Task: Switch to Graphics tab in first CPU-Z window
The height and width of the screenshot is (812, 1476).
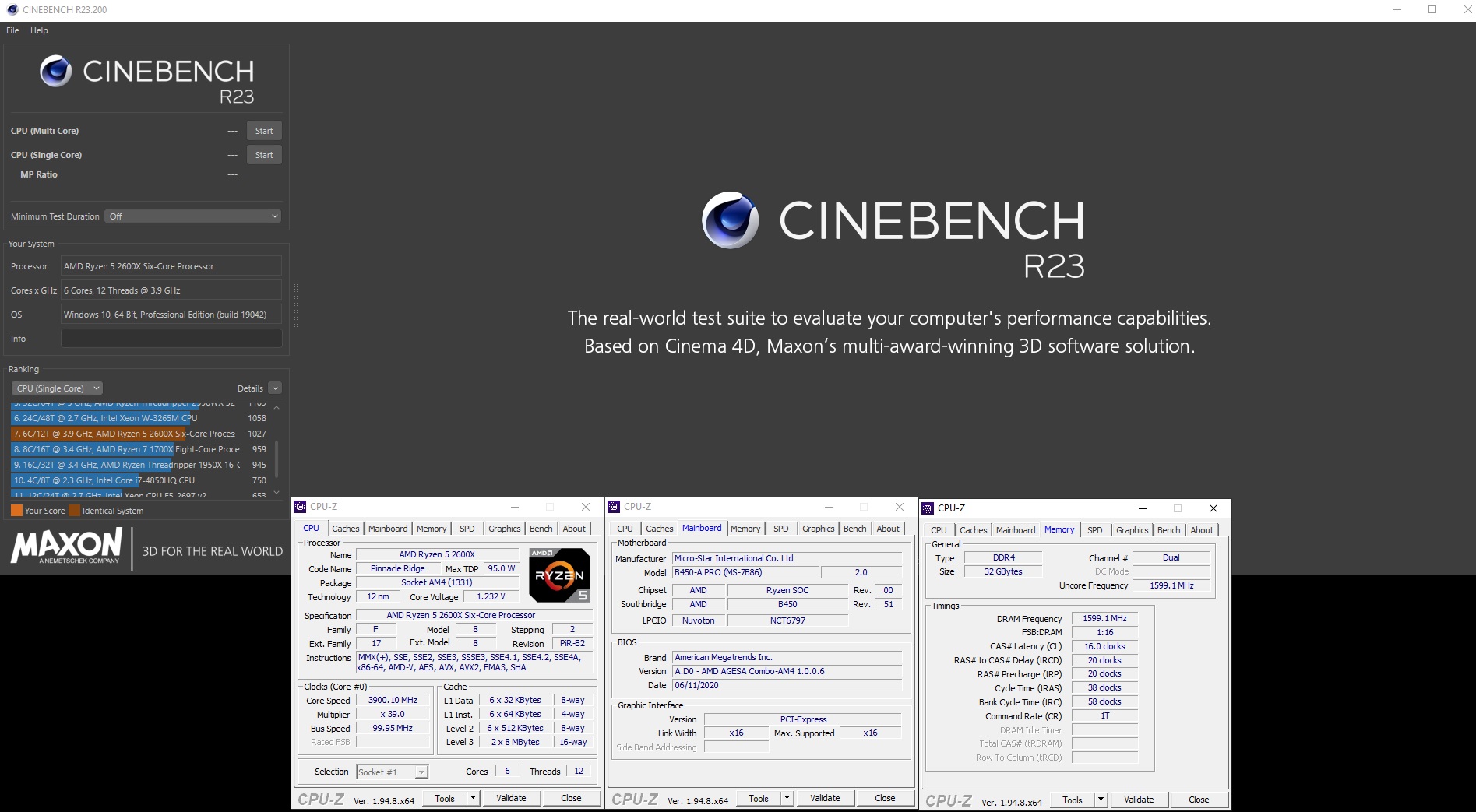Action: pos(505,529)
